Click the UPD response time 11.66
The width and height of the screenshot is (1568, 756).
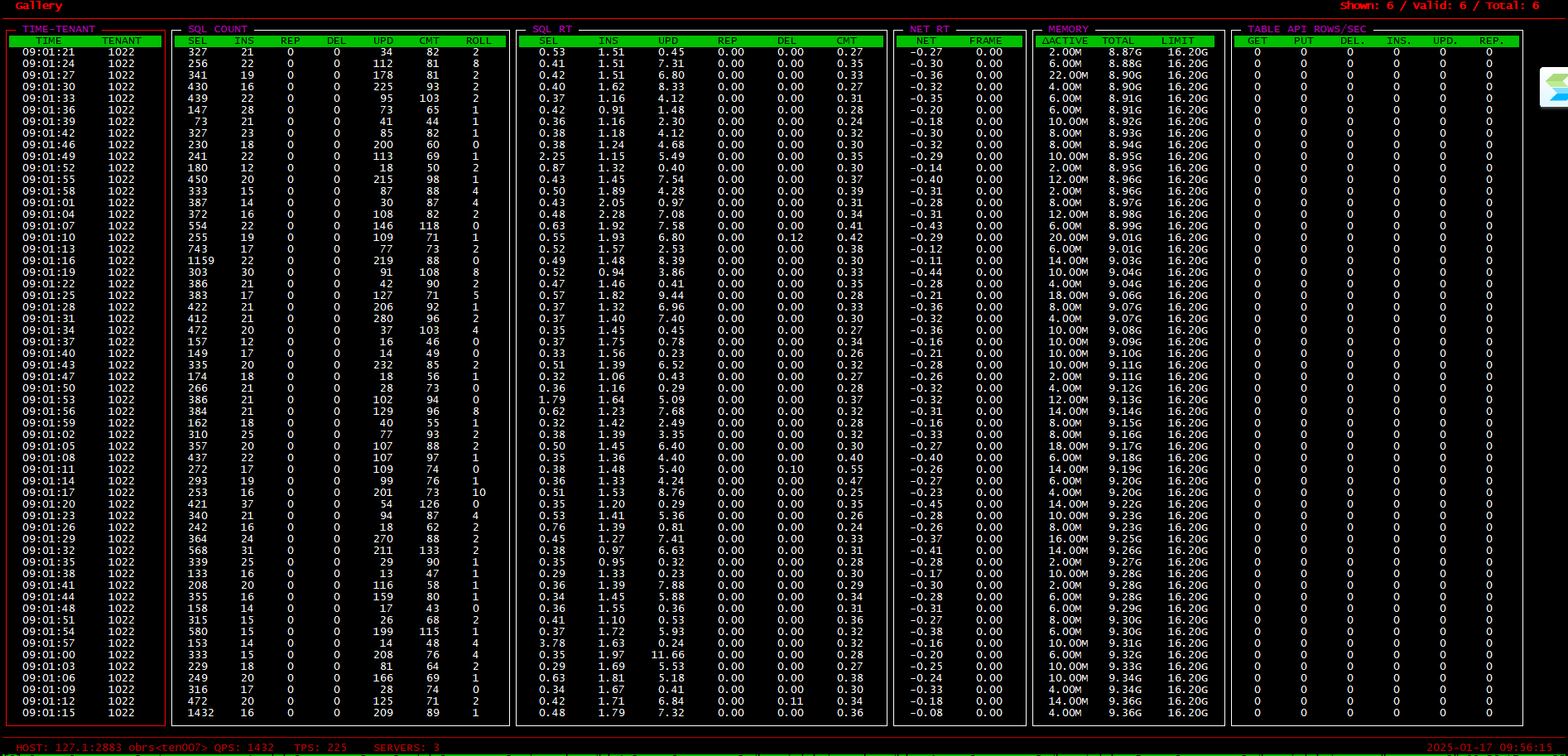click(668, 655)
